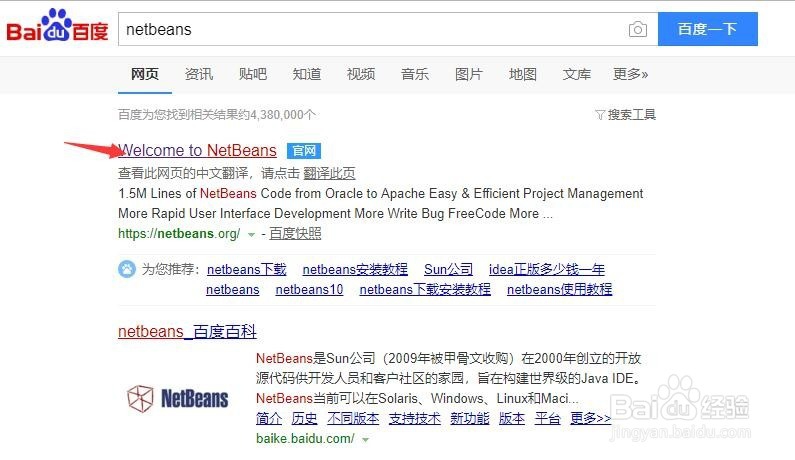795x460 pixels.
Task: Open the 简介 section link
Action: [x=269, y=418]
